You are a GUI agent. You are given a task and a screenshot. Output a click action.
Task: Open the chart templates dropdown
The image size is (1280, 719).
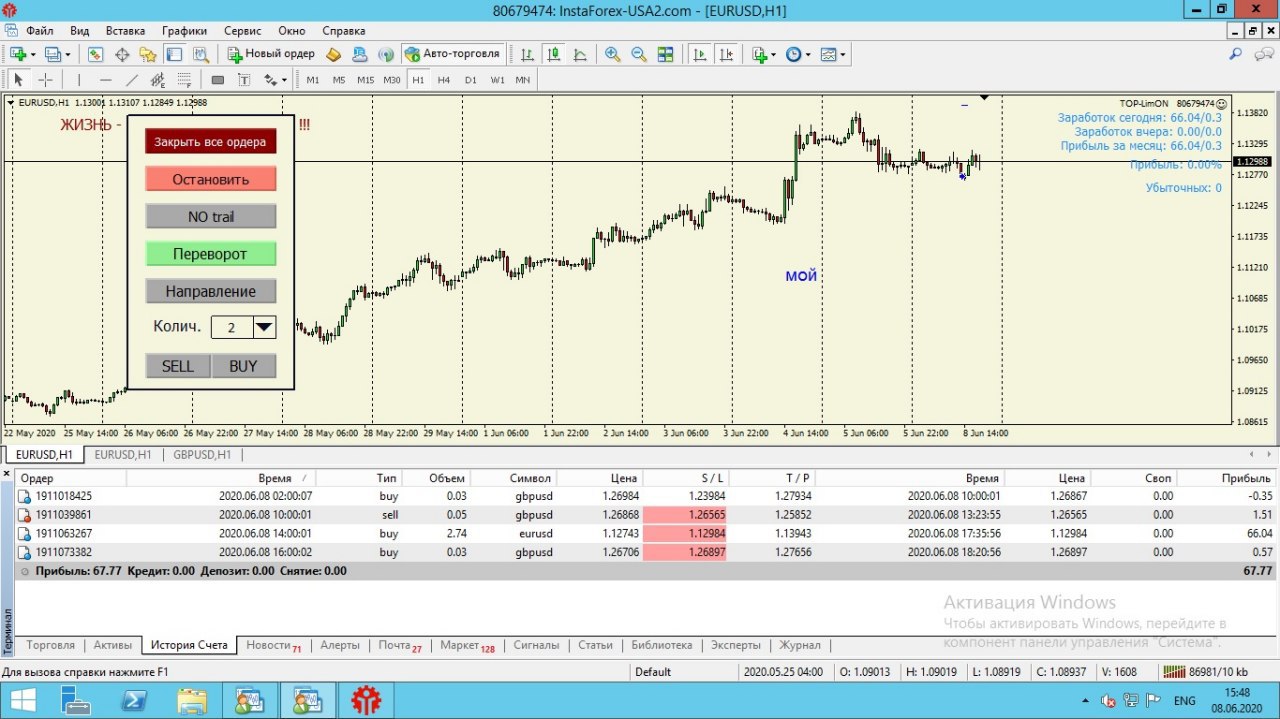(x=832, y=54)
